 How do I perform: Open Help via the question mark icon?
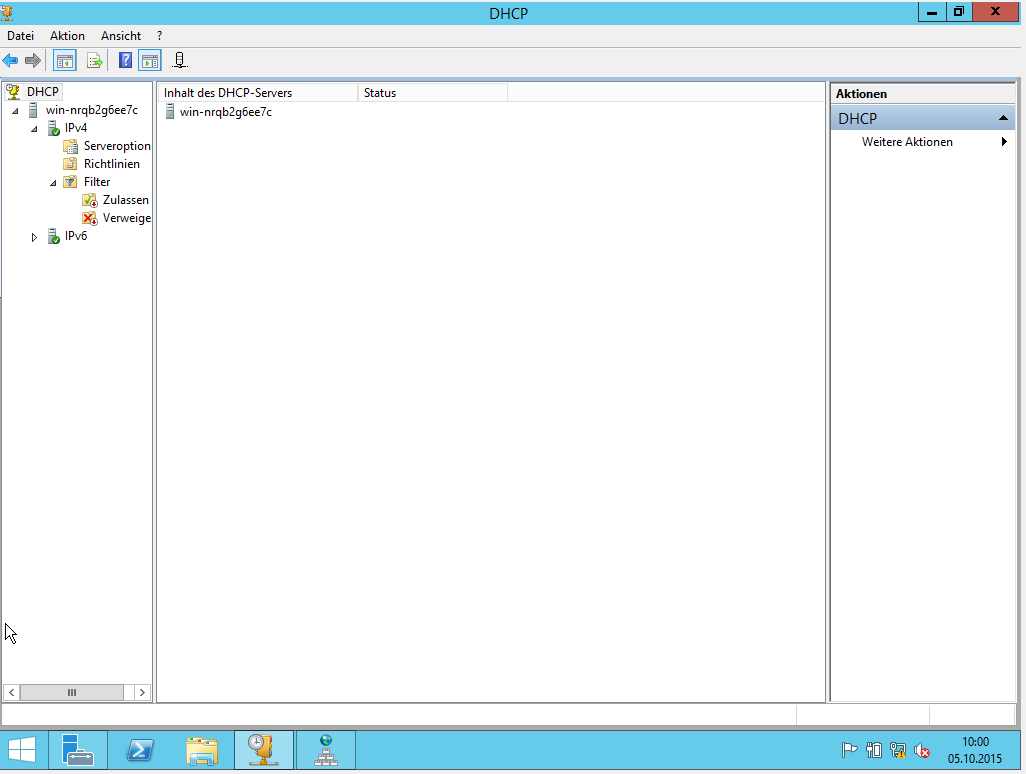pyautogui.click(x=125, y=61)
